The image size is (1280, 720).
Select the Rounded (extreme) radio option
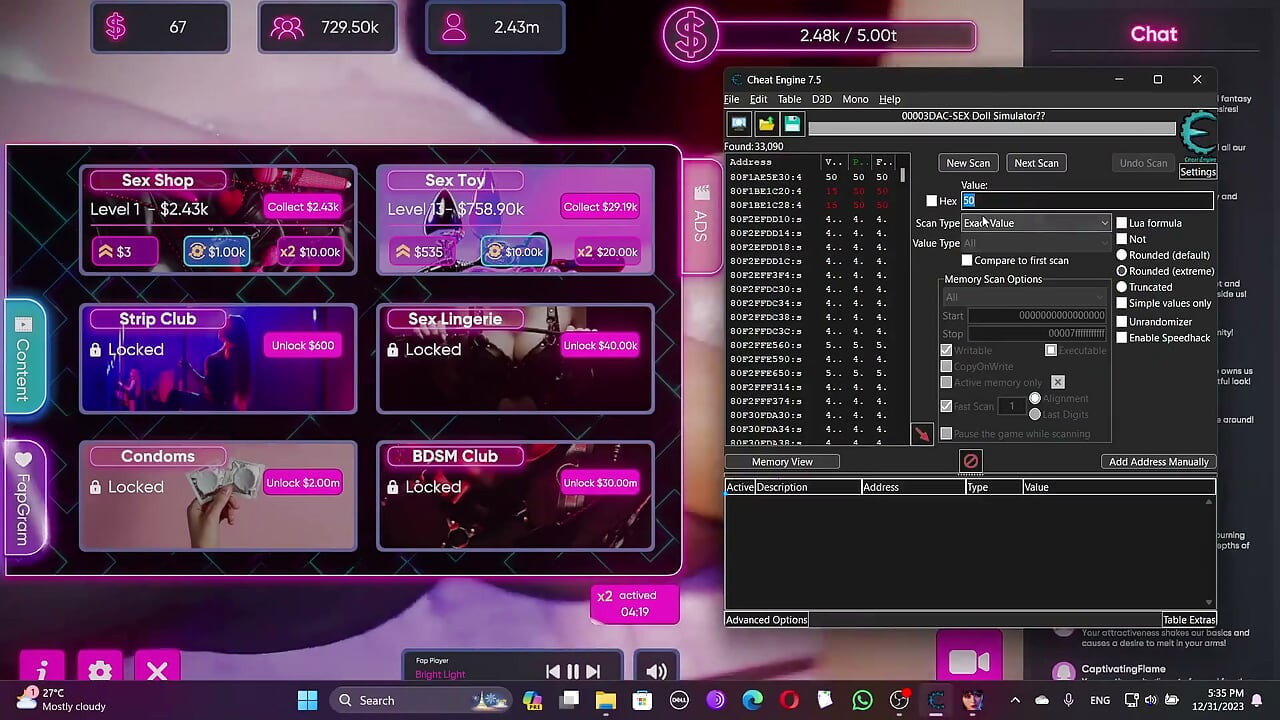(1122, 271)
